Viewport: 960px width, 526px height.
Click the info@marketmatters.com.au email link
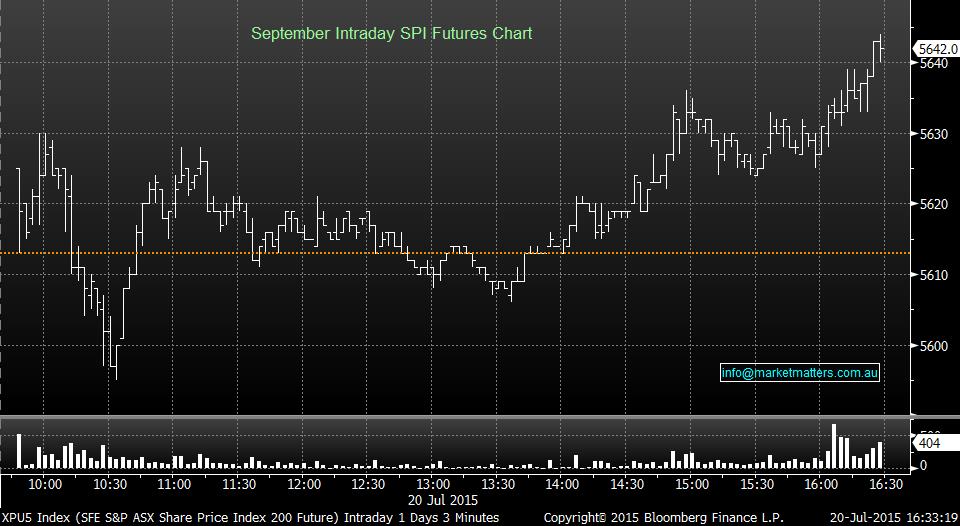799,373
